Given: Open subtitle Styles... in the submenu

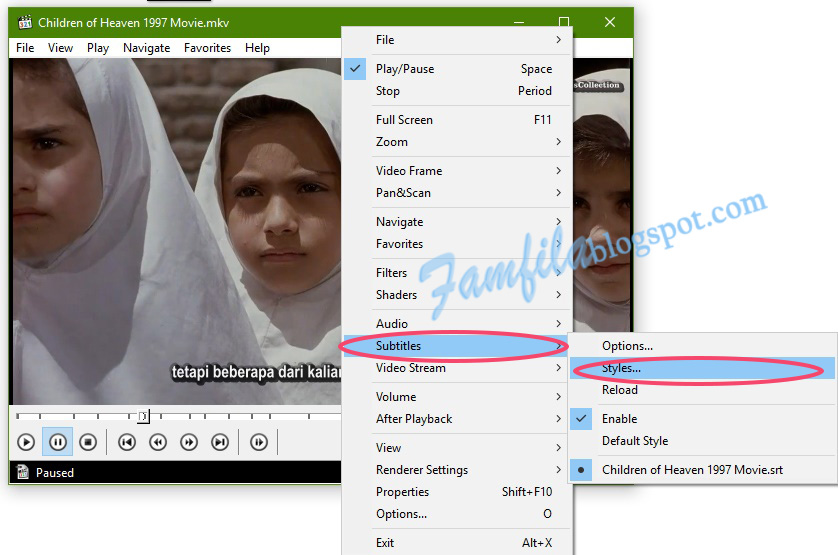Looking at the screenshot, I should pyautogui.click(x=702, y=368).
